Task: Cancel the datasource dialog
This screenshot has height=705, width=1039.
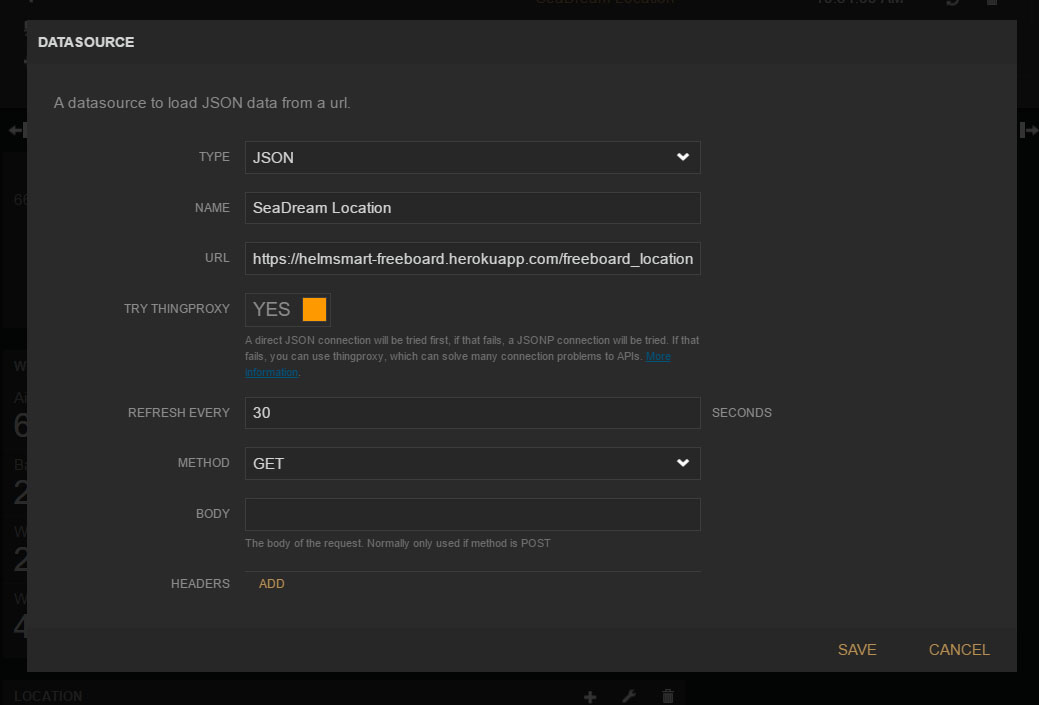Action: 959,650
